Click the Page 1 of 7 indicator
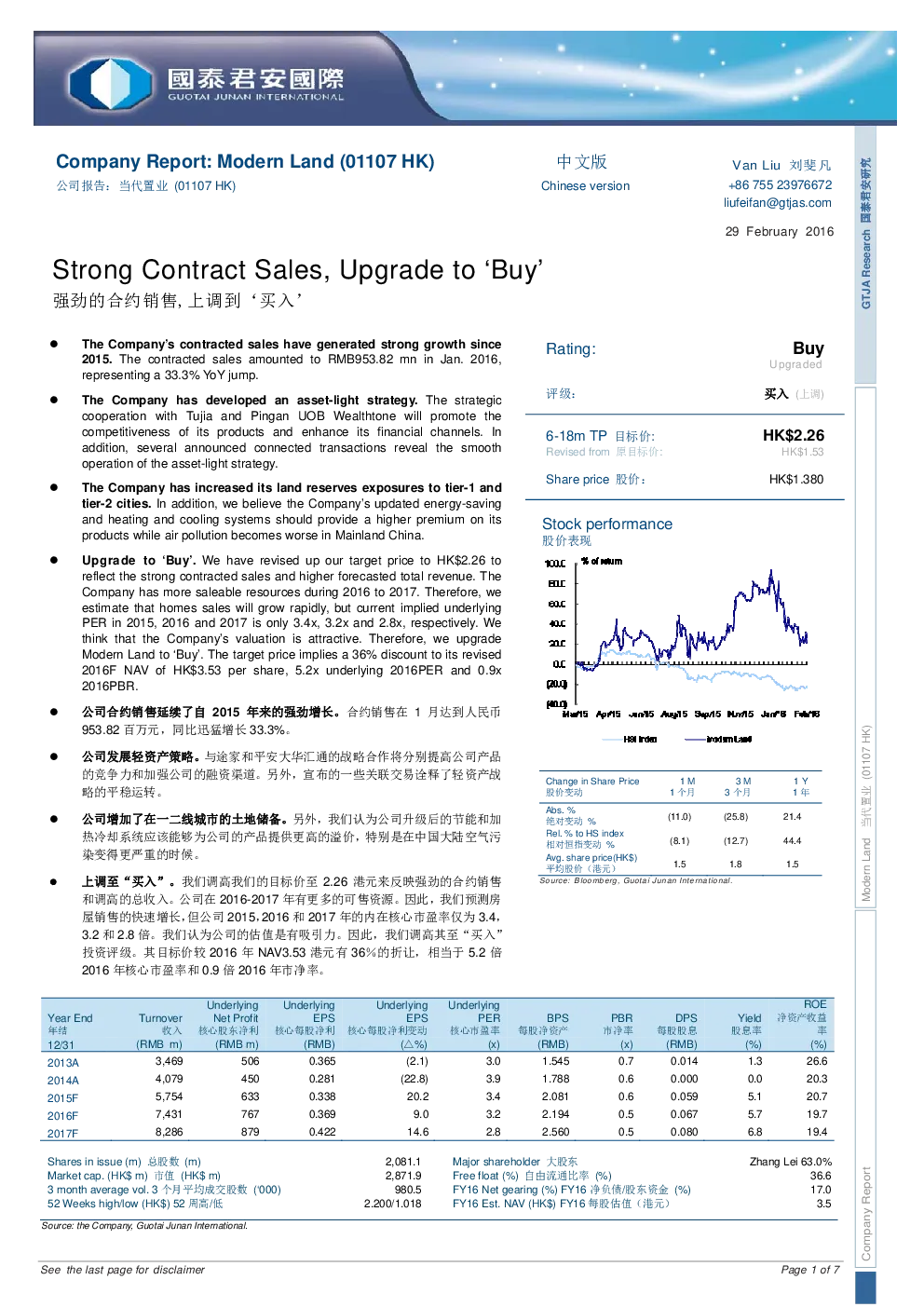Image resolution: width=924 pixels, height=1307 pixels. click(810, 1271)
